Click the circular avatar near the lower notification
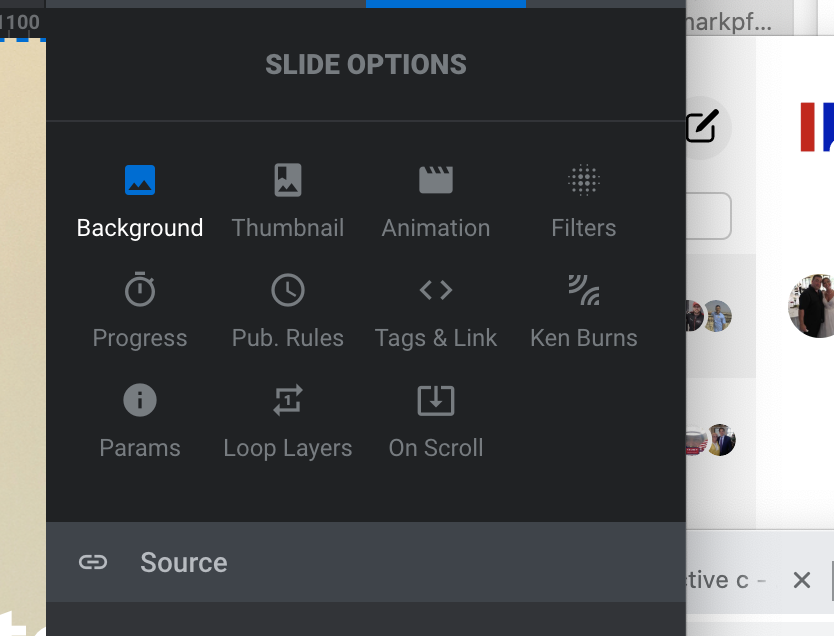 [x=721, y=440]
